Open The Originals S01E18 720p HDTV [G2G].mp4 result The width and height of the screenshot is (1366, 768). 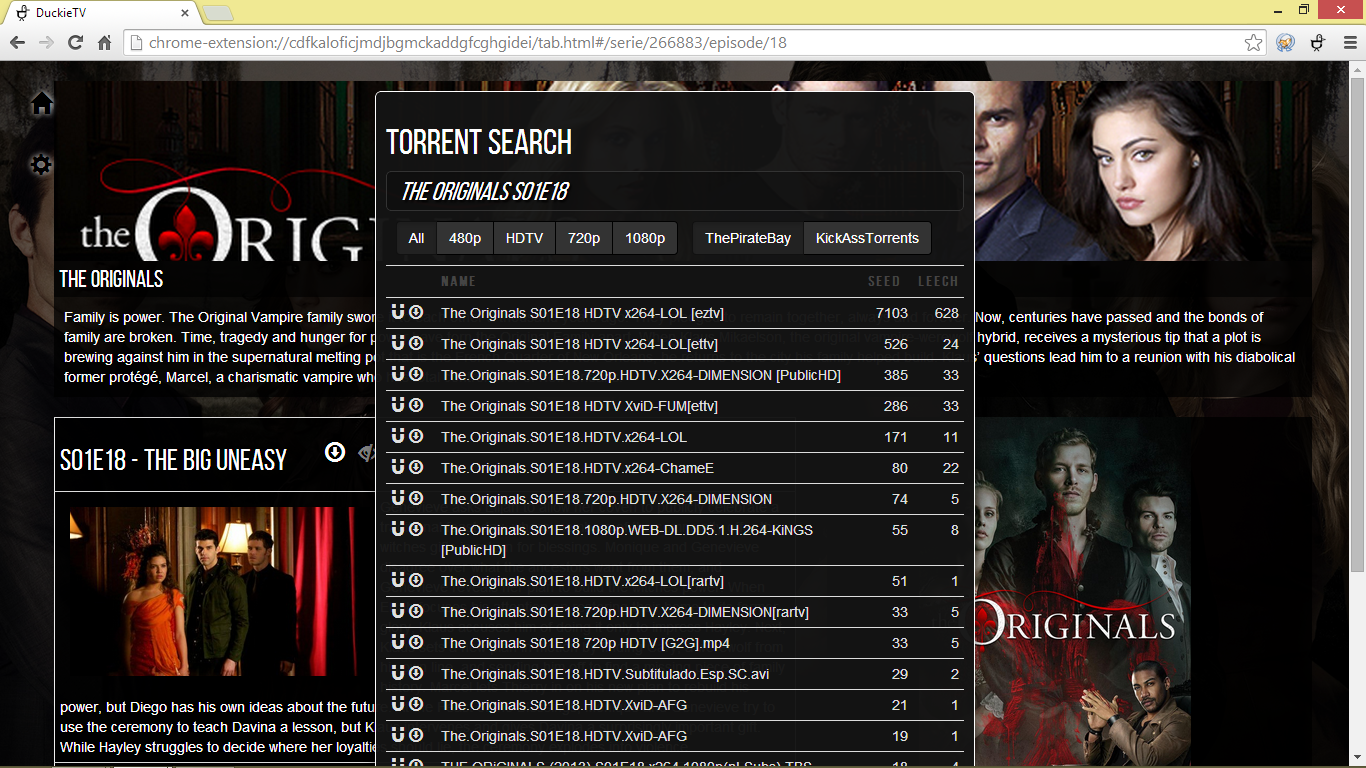[x=585, y=643]
